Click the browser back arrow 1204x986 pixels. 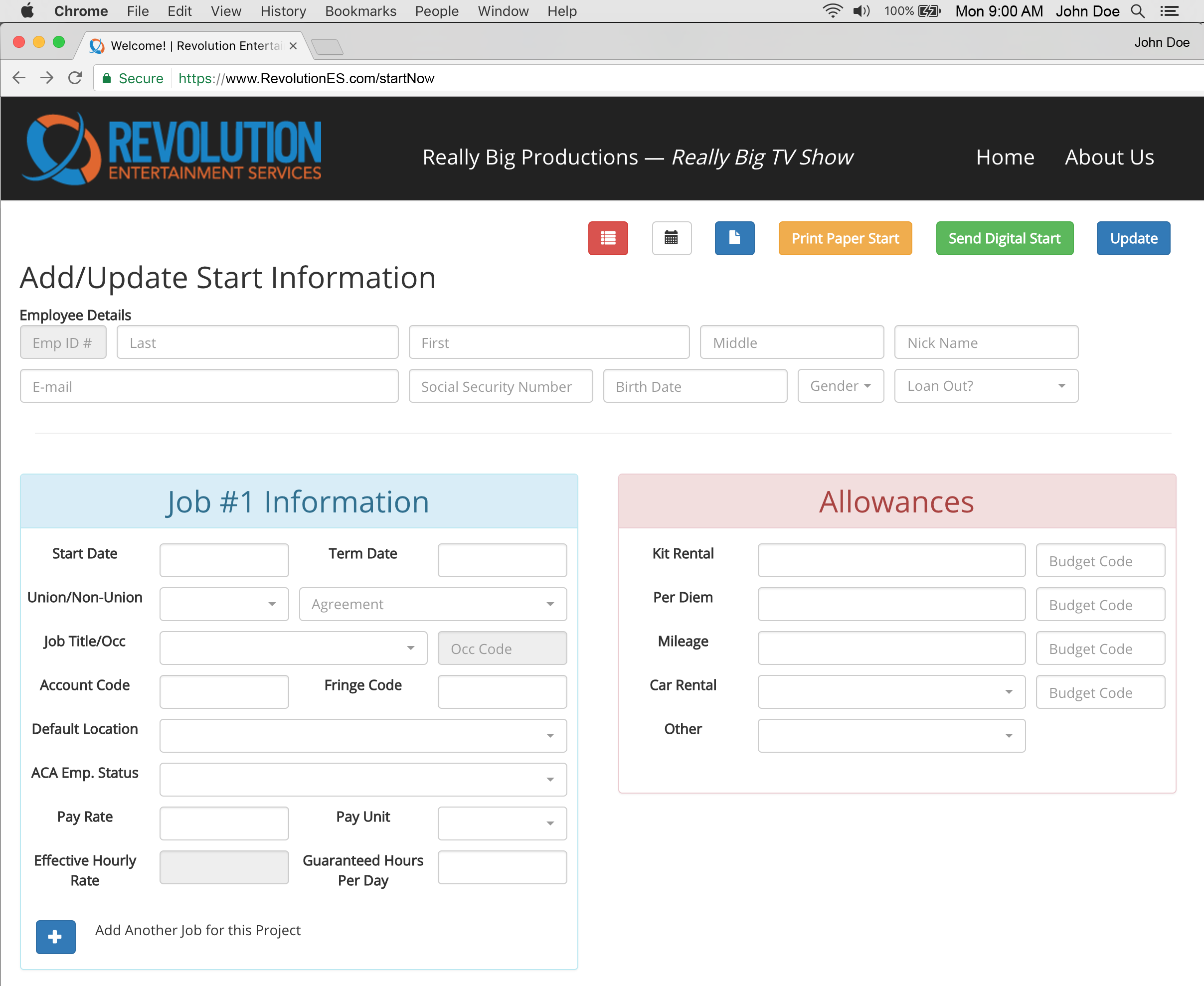pyautogui.click(x=19, y=78)
